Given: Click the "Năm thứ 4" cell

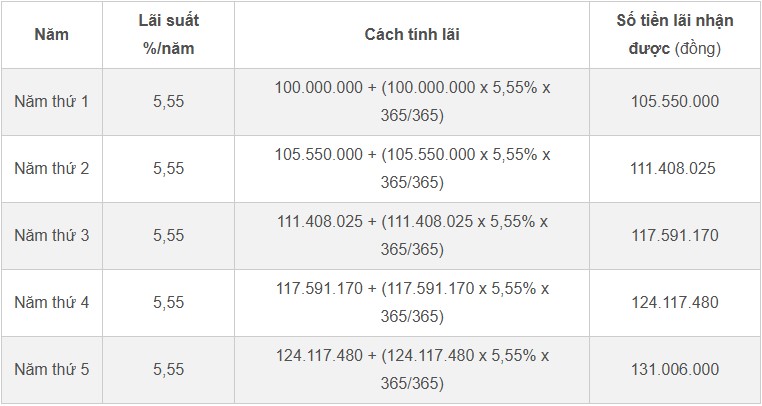Looking at the screenshot, I should [51, 302].
